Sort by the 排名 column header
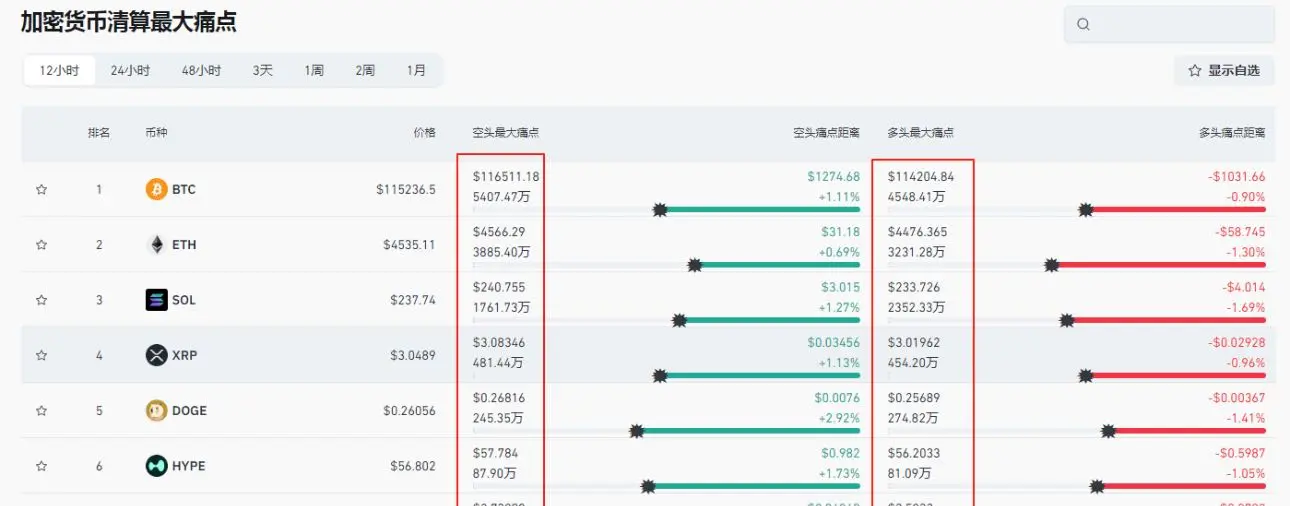Screen dimensions: 1290x506 click(99, 132)
